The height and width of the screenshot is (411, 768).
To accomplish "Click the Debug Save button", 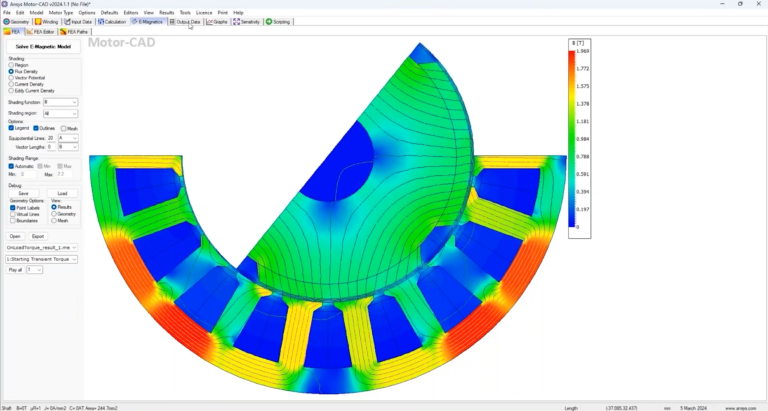I will (23, 193).
